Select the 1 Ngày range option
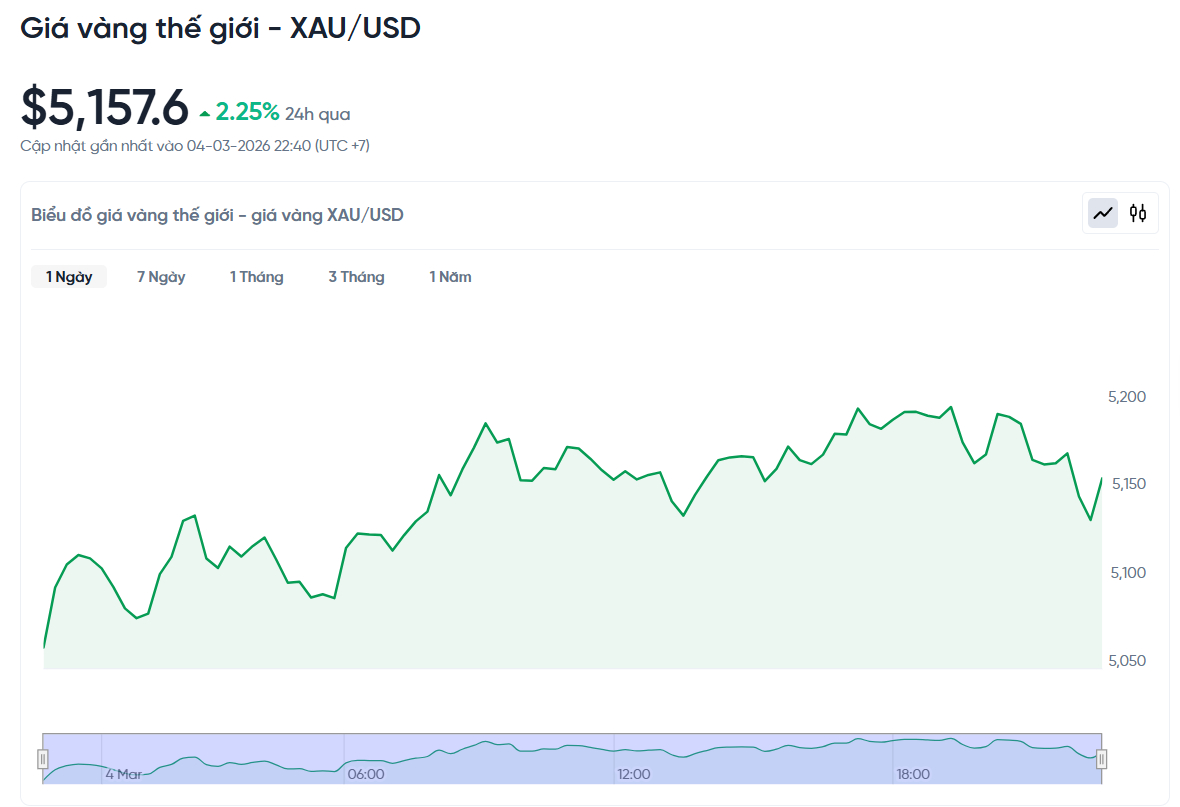 tap(68, 276)
